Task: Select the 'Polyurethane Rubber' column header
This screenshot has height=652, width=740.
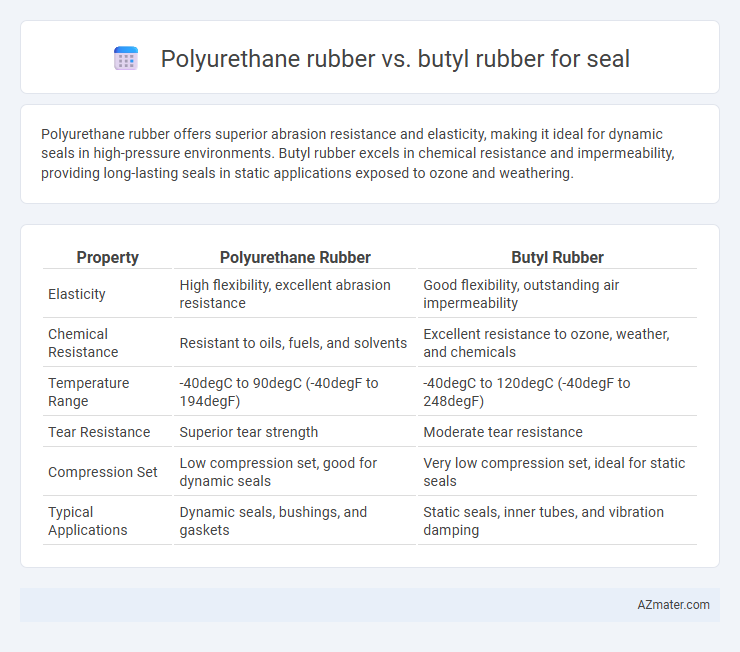Action: (x=295, y=257)
